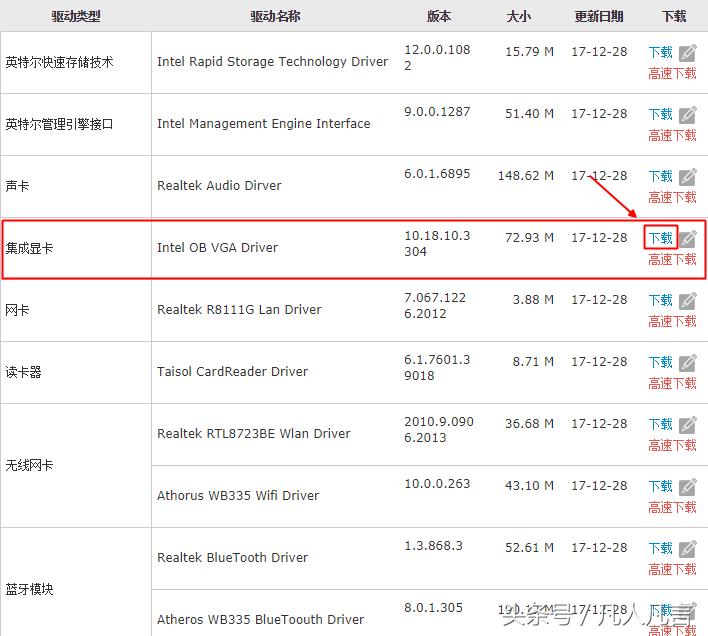708x636 pixels.
Task: Click size value 3.88 M
Action: click(533, 299)
